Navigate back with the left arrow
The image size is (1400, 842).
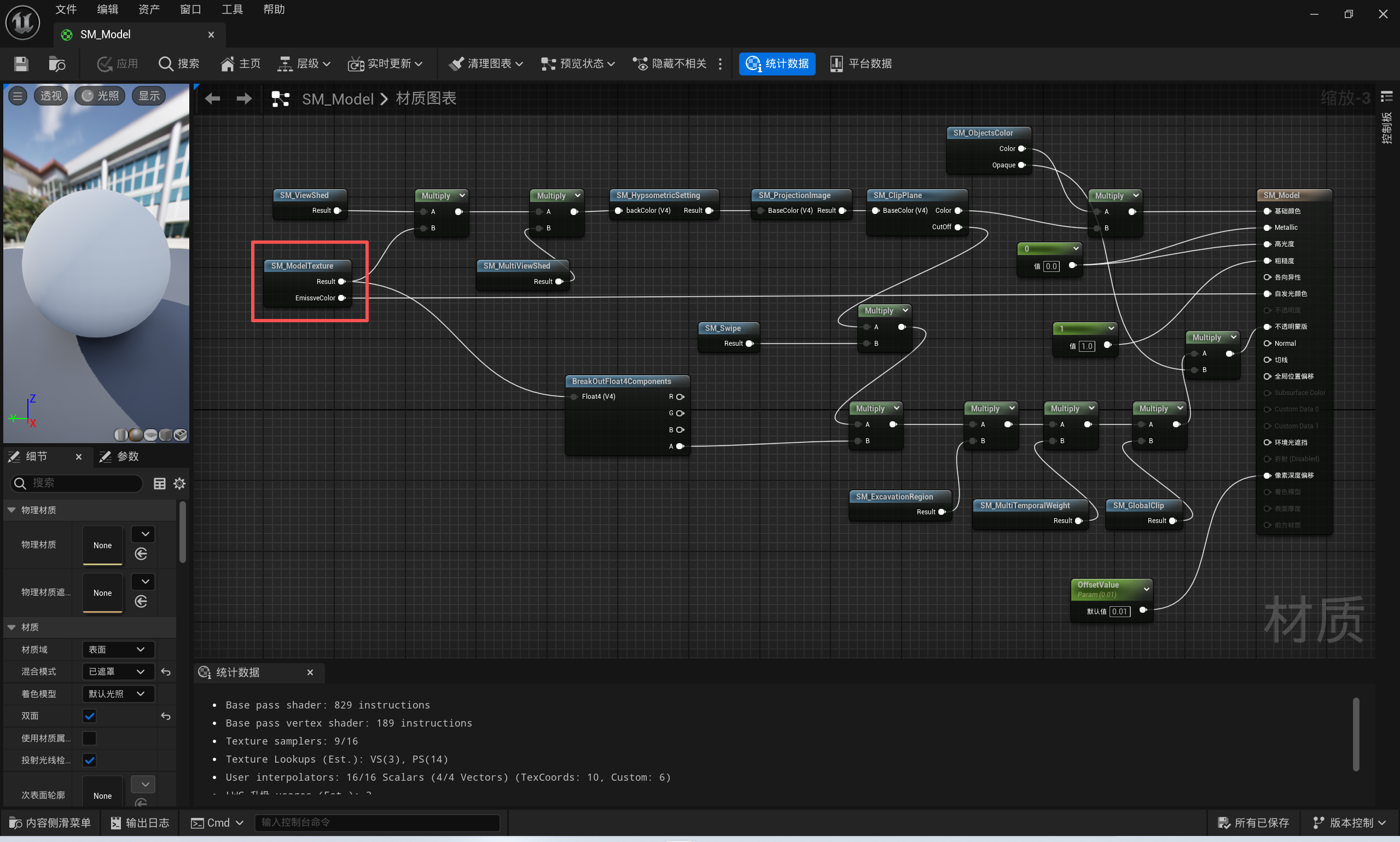click(213, 98)
